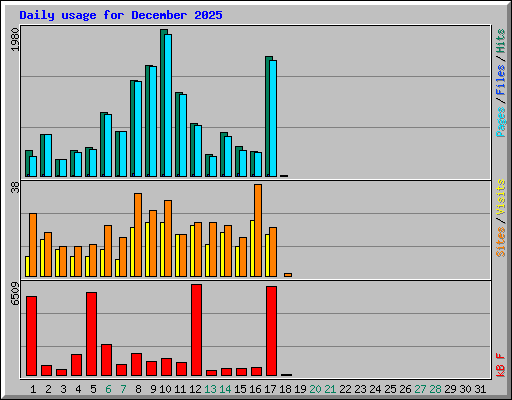The height and width of the screenshot is (400, 512).
Task: Click the red KB bar for day 8
Action: (x=136, y=365)
